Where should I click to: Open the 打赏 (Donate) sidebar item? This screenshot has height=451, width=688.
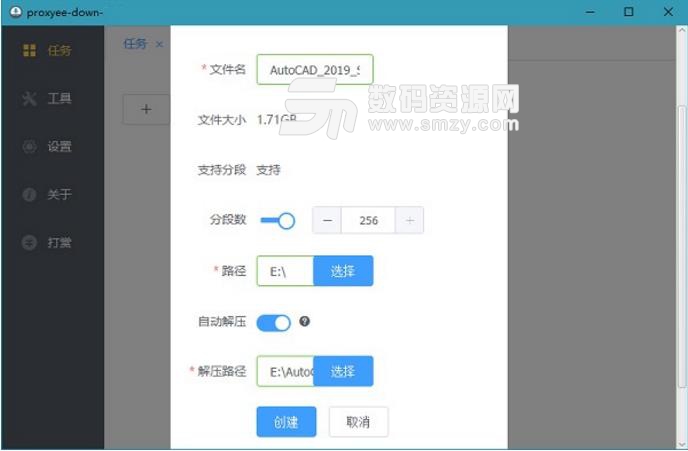(53, 242)
